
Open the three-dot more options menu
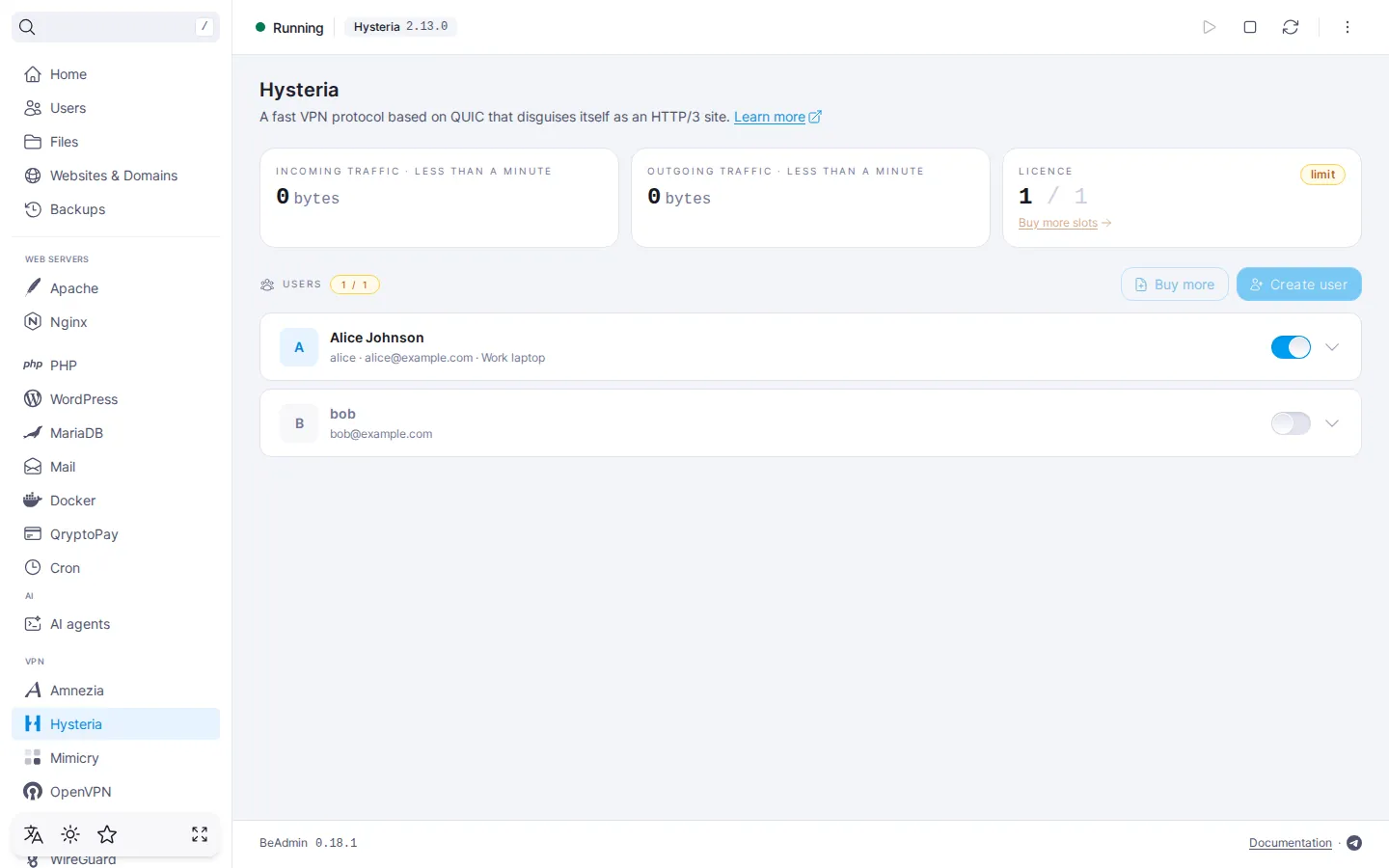point(1348,27)
